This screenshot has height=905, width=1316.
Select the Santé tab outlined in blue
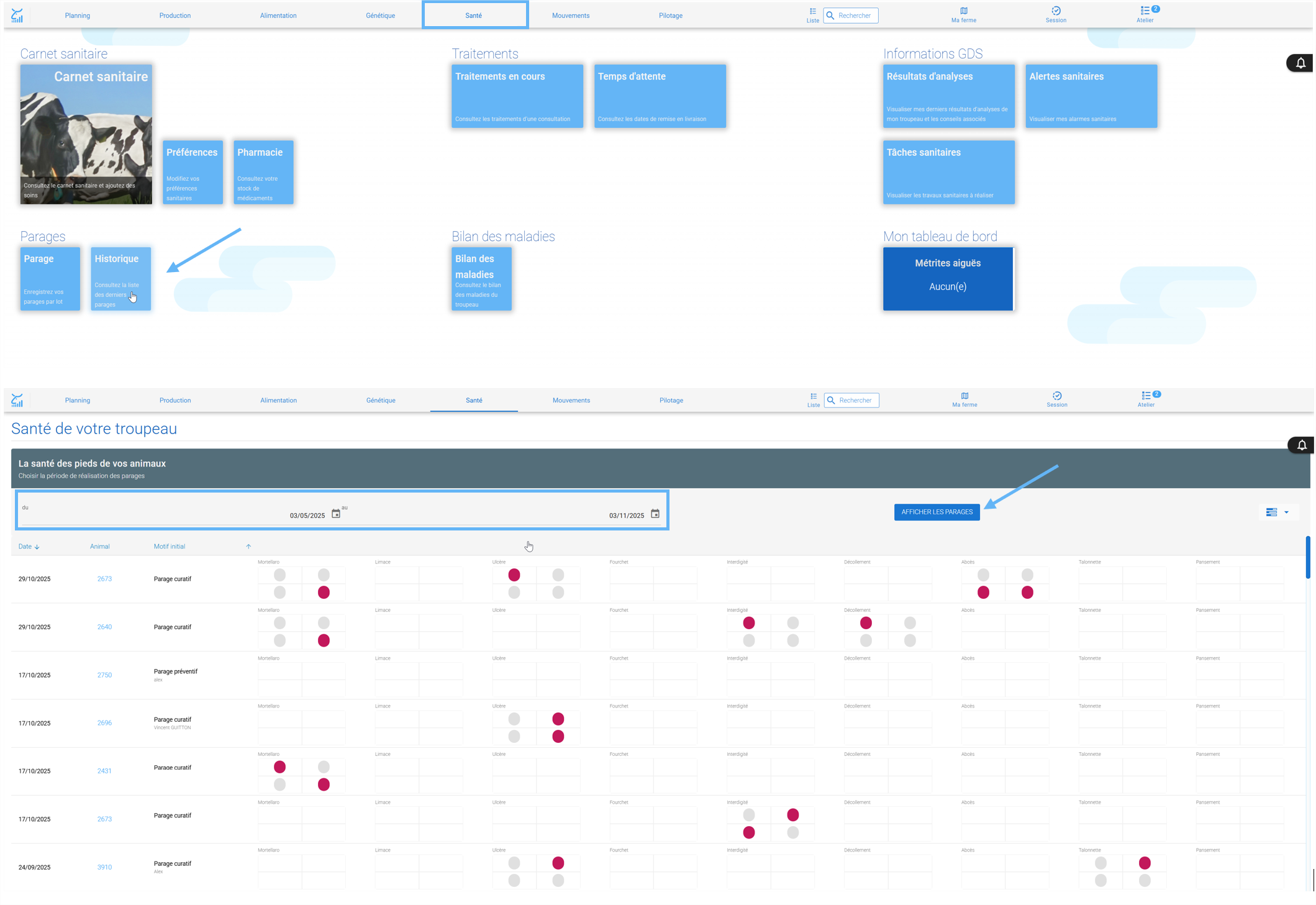click(x=474, y=15)
